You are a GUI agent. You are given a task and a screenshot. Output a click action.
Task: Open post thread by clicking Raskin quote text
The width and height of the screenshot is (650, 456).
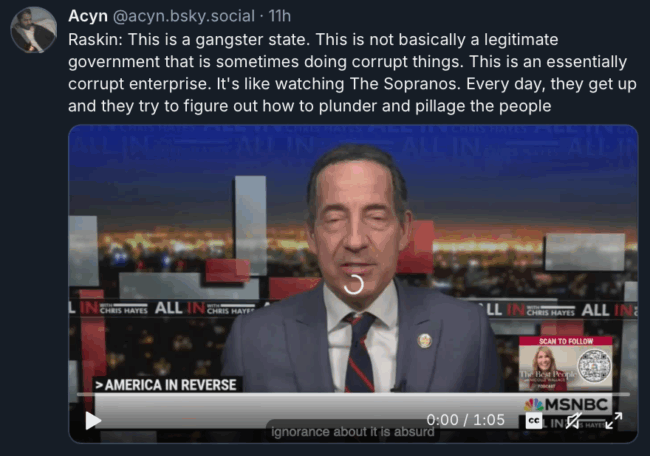click(352, 73)
